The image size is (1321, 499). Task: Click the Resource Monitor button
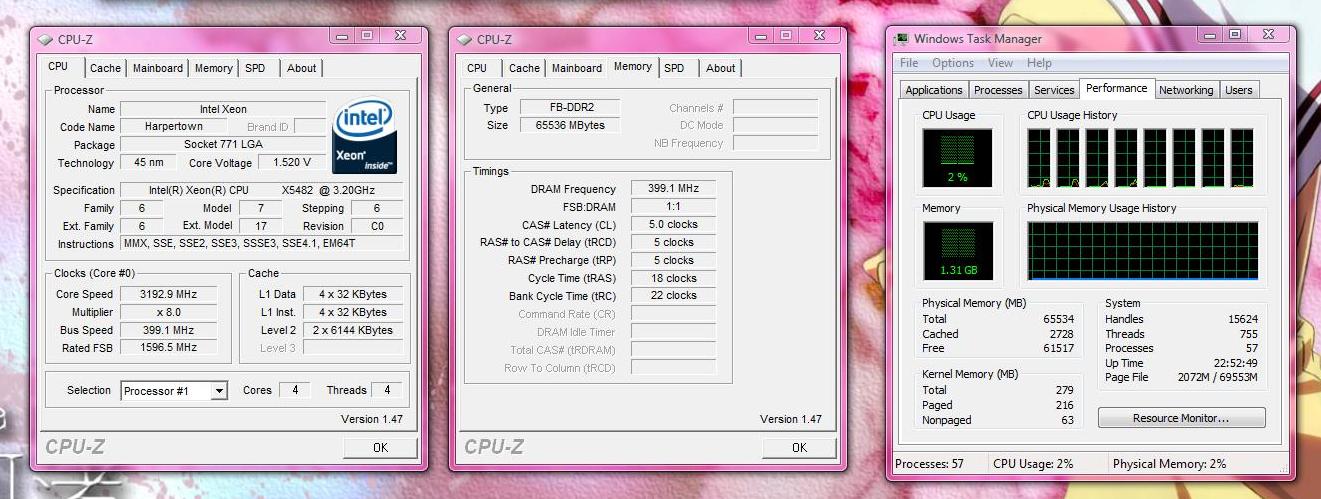point(1181,418)
